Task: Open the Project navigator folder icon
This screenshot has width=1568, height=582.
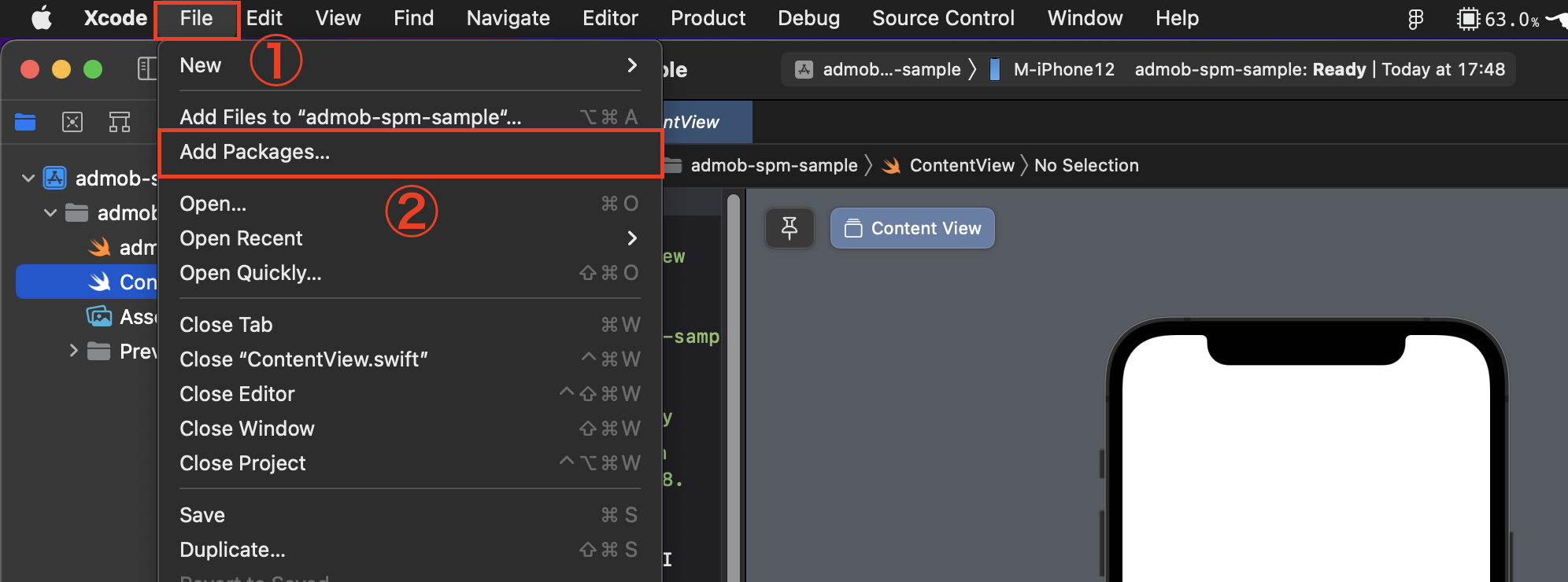Action: point(25,122)
